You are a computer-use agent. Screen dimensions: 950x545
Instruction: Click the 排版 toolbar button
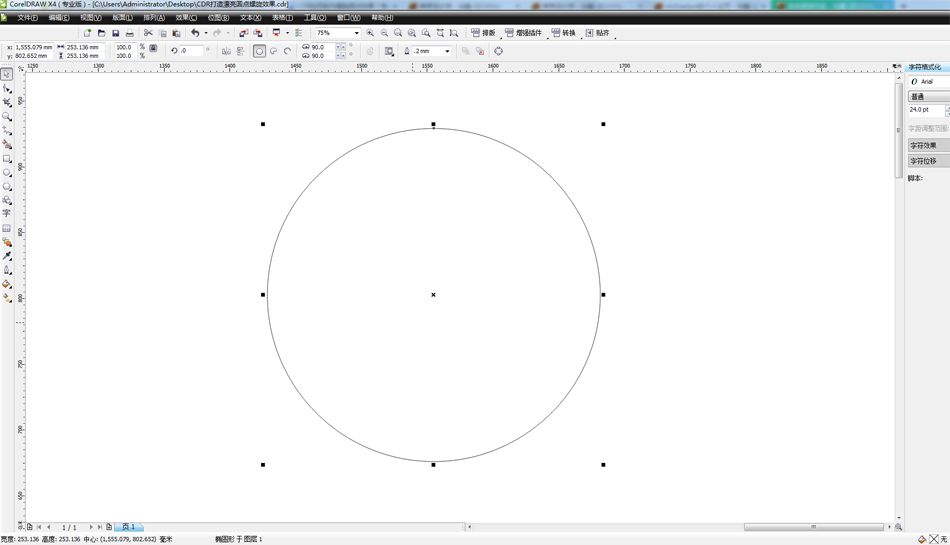(483, 33)
